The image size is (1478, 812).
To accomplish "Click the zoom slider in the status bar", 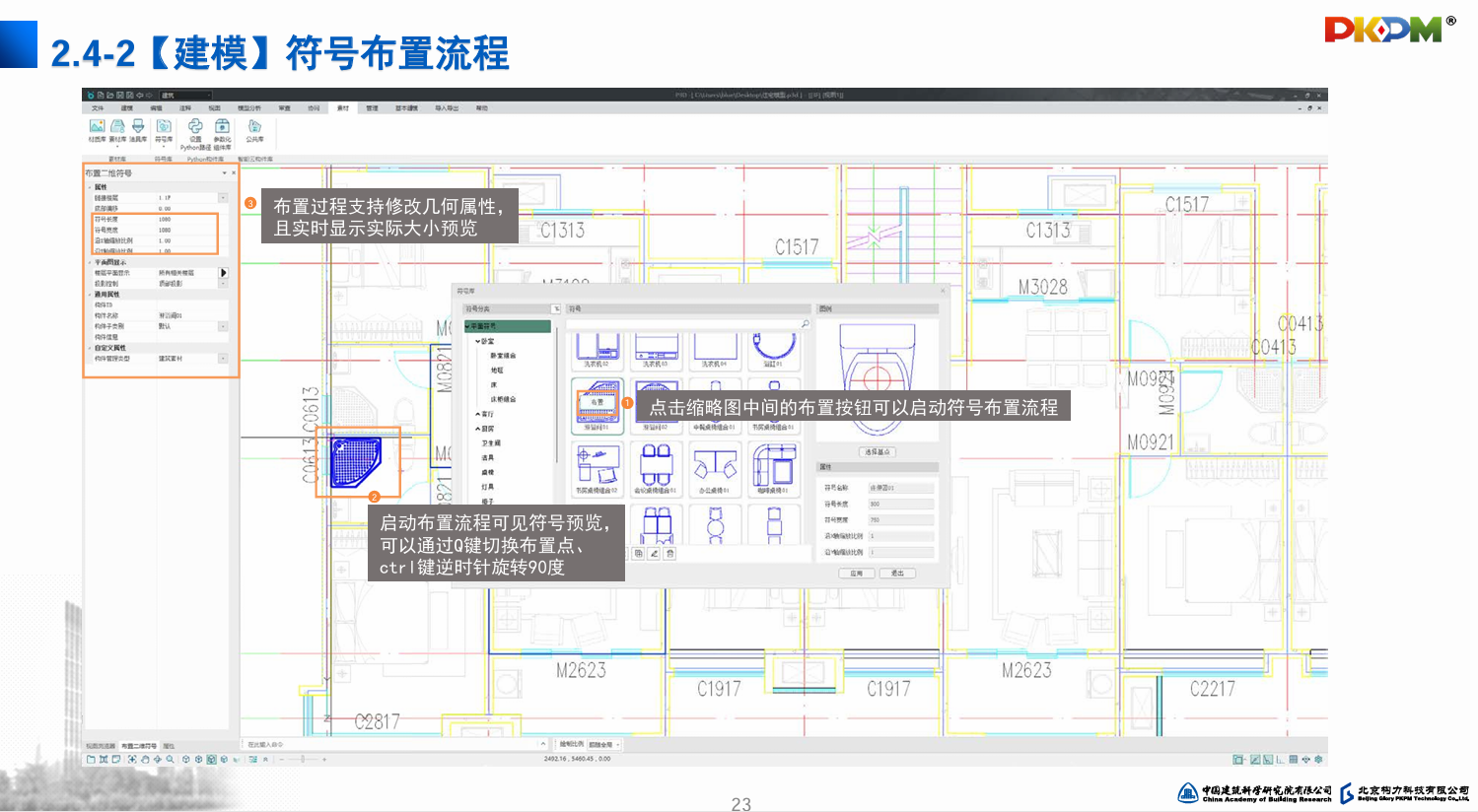I will pyautogui.click(x=303, y=760).
